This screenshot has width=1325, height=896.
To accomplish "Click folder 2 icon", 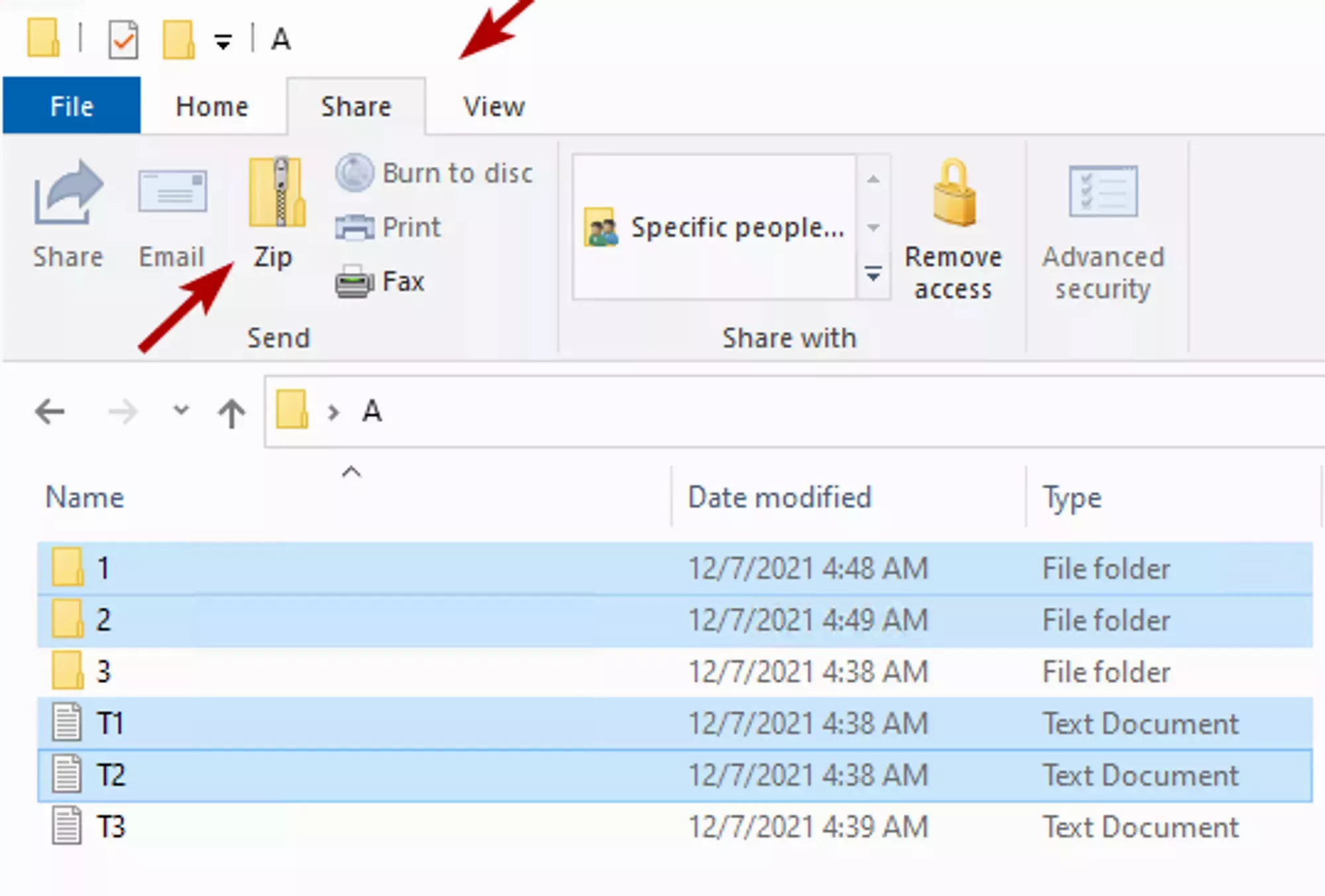I will (68, 619).
